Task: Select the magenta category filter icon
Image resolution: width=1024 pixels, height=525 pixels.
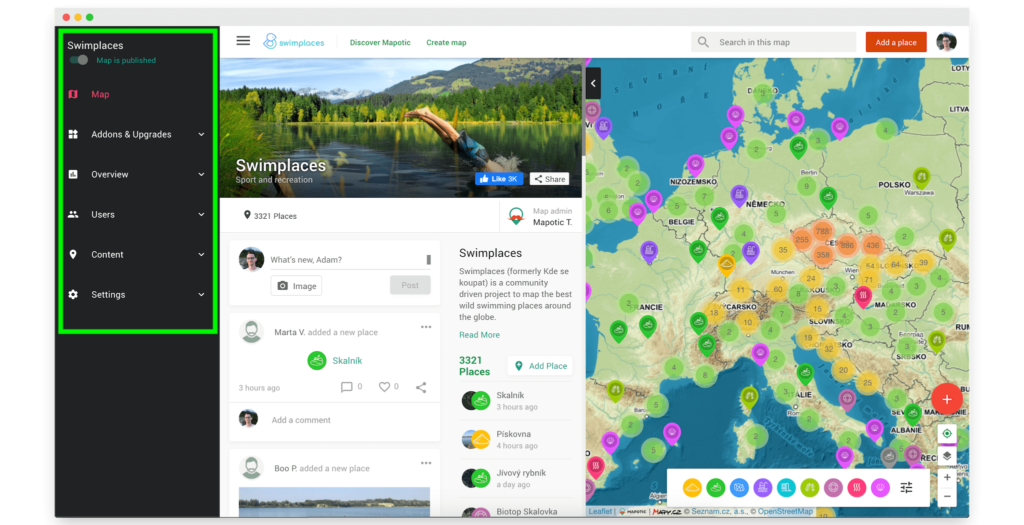Action: tap(880, 487)
